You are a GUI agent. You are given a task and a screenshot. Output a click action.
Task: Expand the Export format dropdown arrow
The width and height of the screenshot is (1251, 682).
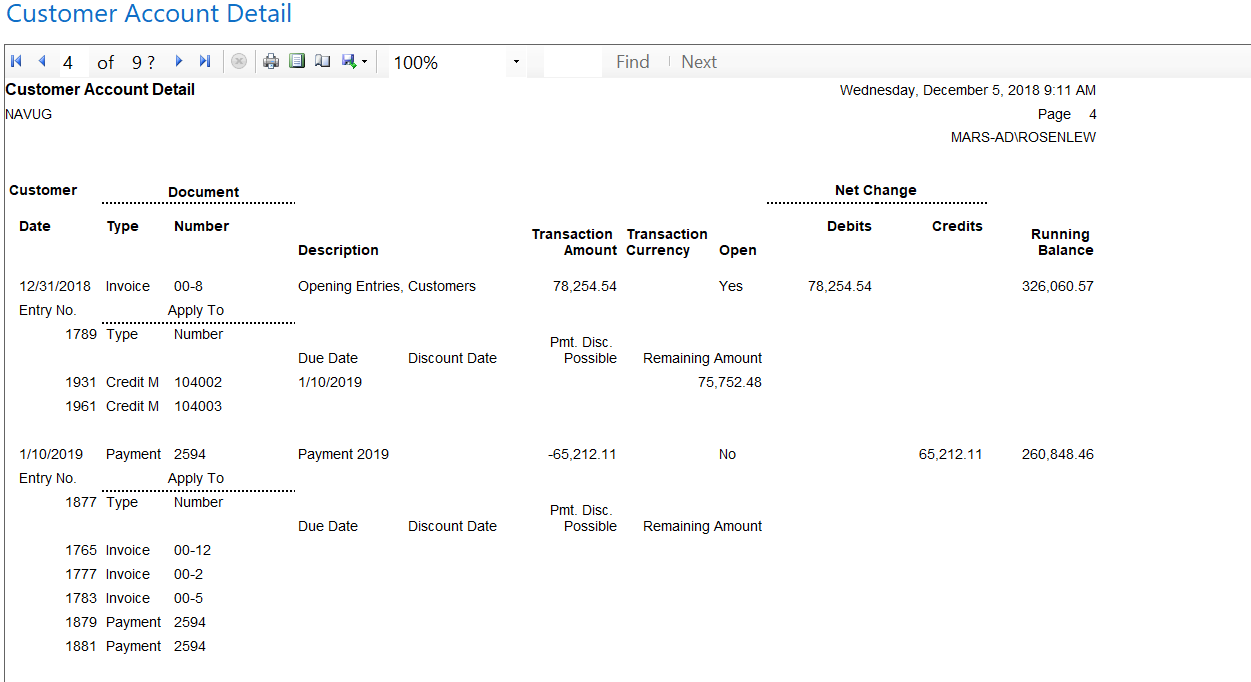click(364, 62)
